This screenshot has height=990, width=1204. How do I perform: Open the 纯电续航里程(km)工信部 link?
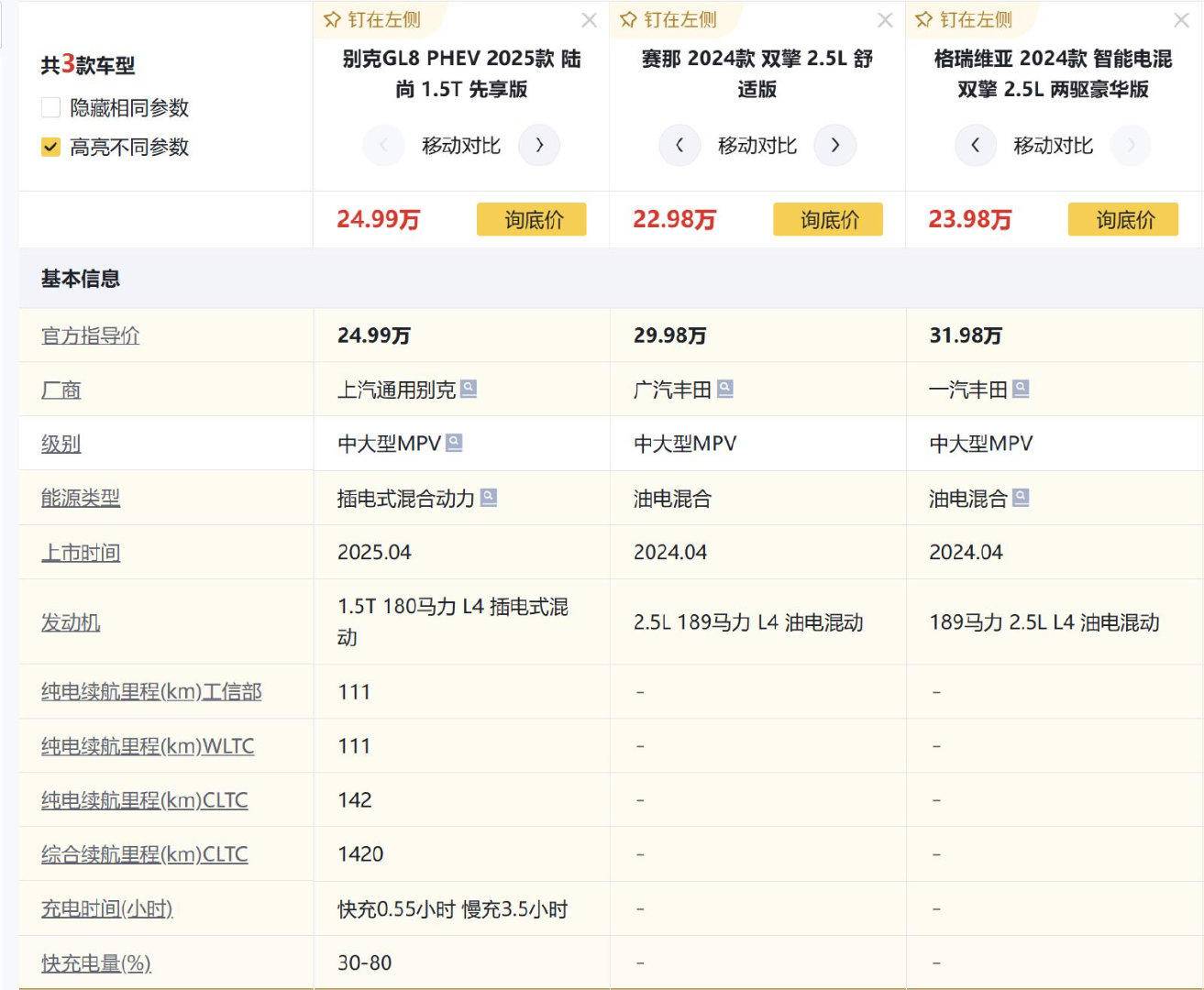pyautogui.click(x=151, y=692)
